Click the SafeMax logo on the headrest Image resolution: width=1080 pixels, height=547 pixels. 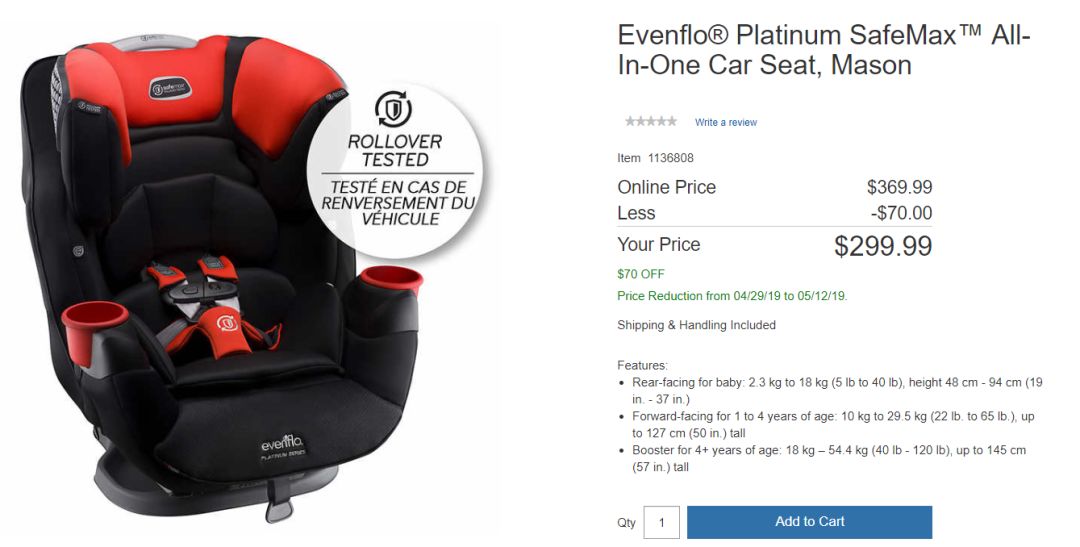coord(169,87)
